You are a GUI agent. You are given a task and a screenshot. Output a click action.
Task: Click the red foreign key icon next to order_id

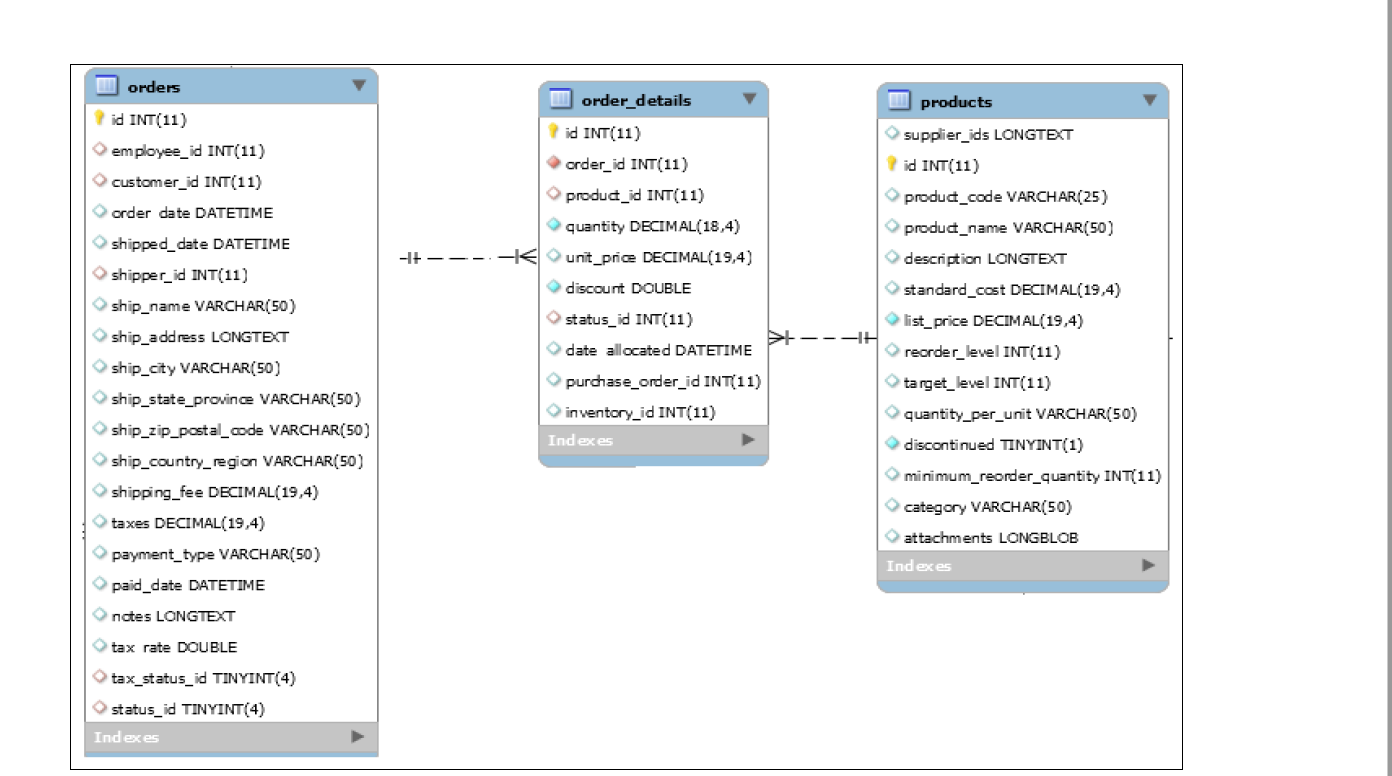pos(553,163)
